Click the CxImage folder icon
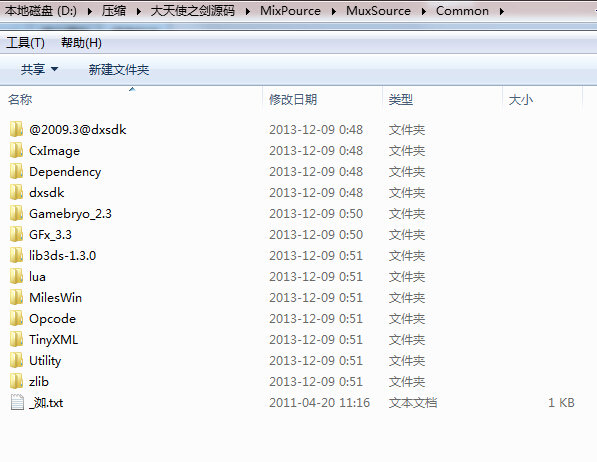 click(x=16, y=150)
